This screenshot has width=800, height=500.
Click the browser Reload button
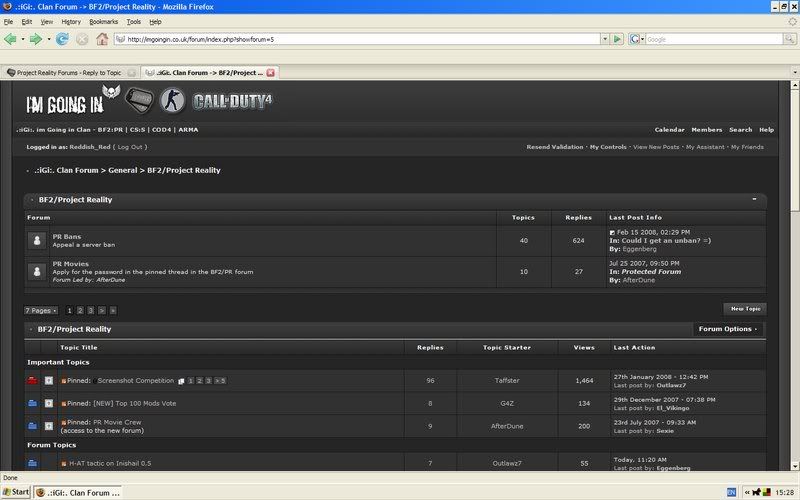62,39
